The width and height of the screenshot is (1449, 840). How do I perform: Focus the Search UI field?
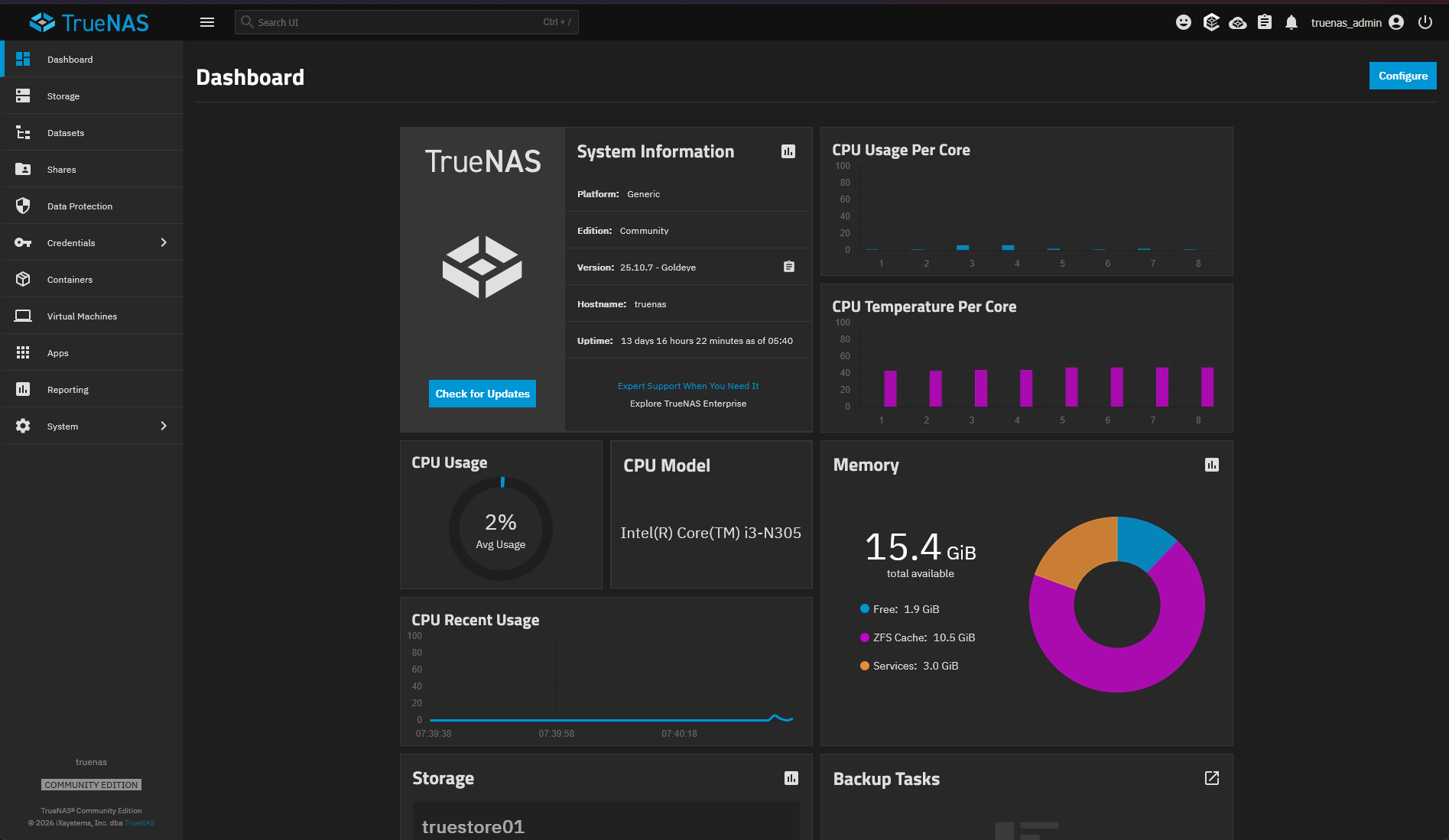click(407, 22)
